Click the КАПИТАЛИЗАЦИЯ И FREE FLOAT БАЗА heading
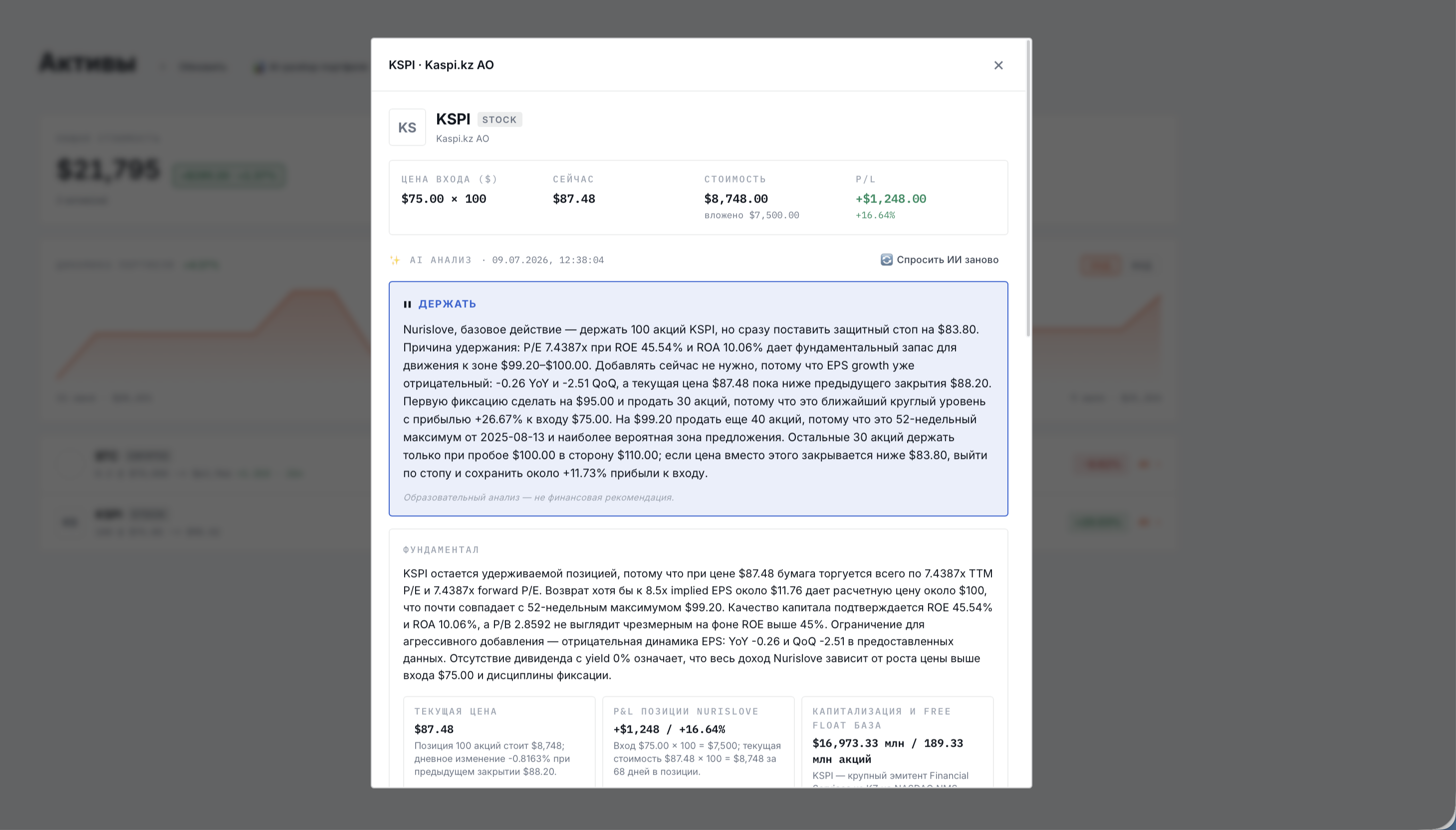 (882, 718)
